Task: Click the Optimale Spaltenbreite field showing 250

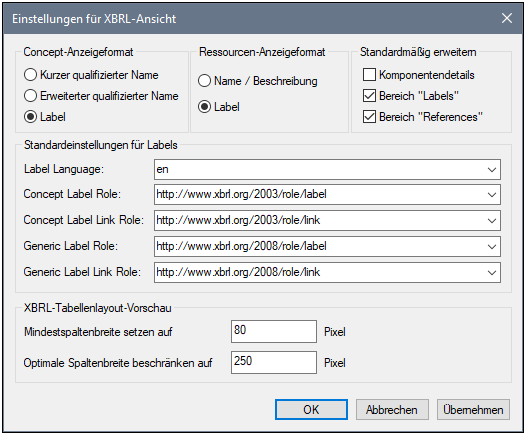Action: [x=274, y=362]
